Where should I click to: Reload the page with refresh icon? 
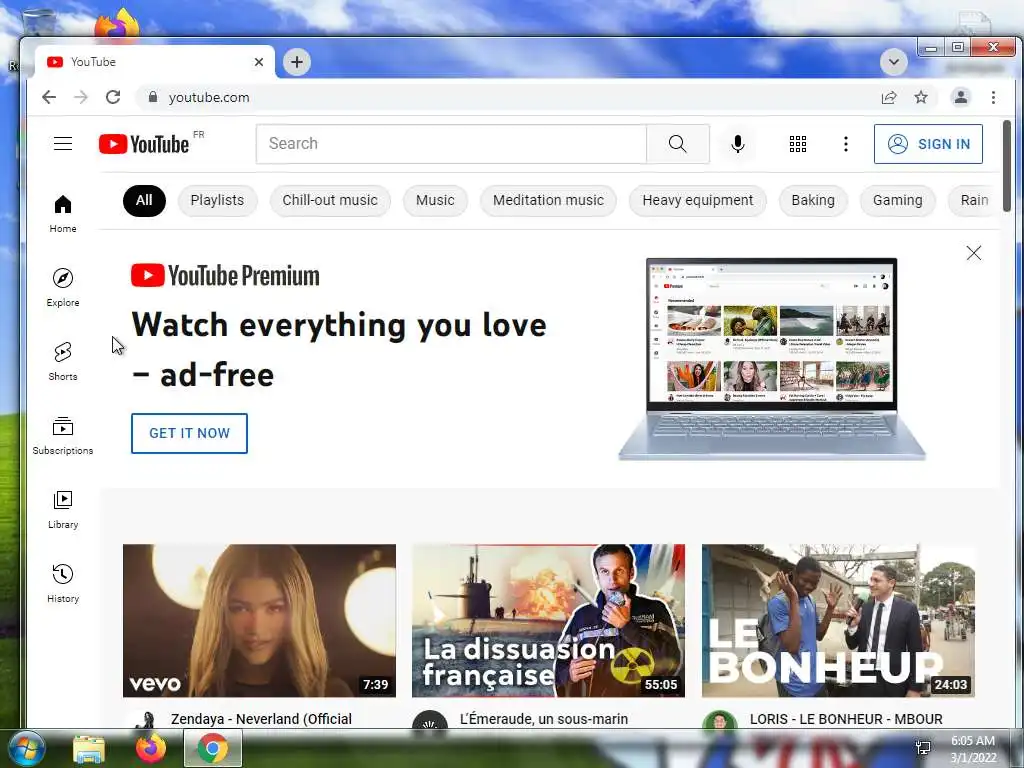click(x=113, y=97)
